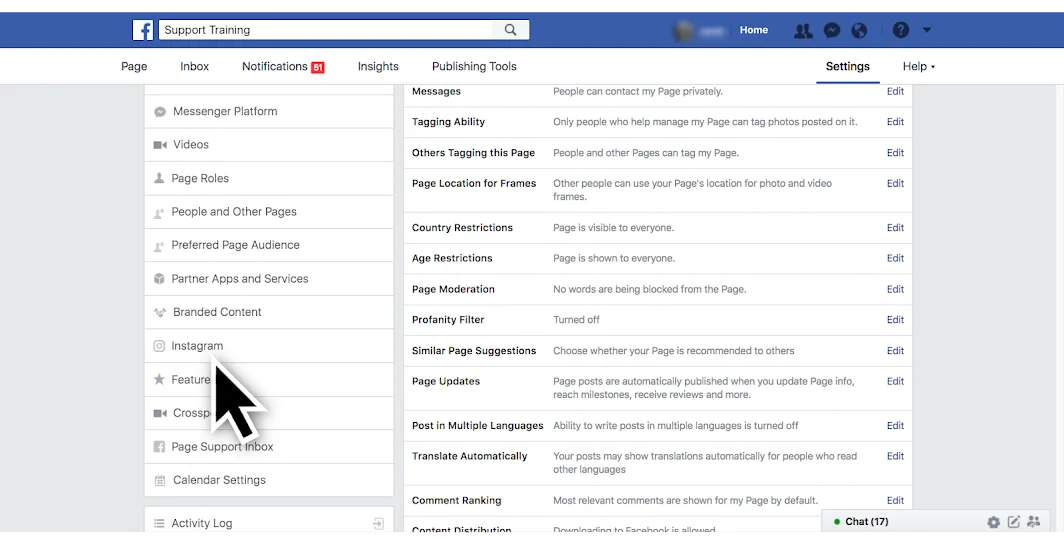Edit Page Location for Frames setting
Image resolution: width=1064 pixels, height=545 pixels.
coord(895,183)
